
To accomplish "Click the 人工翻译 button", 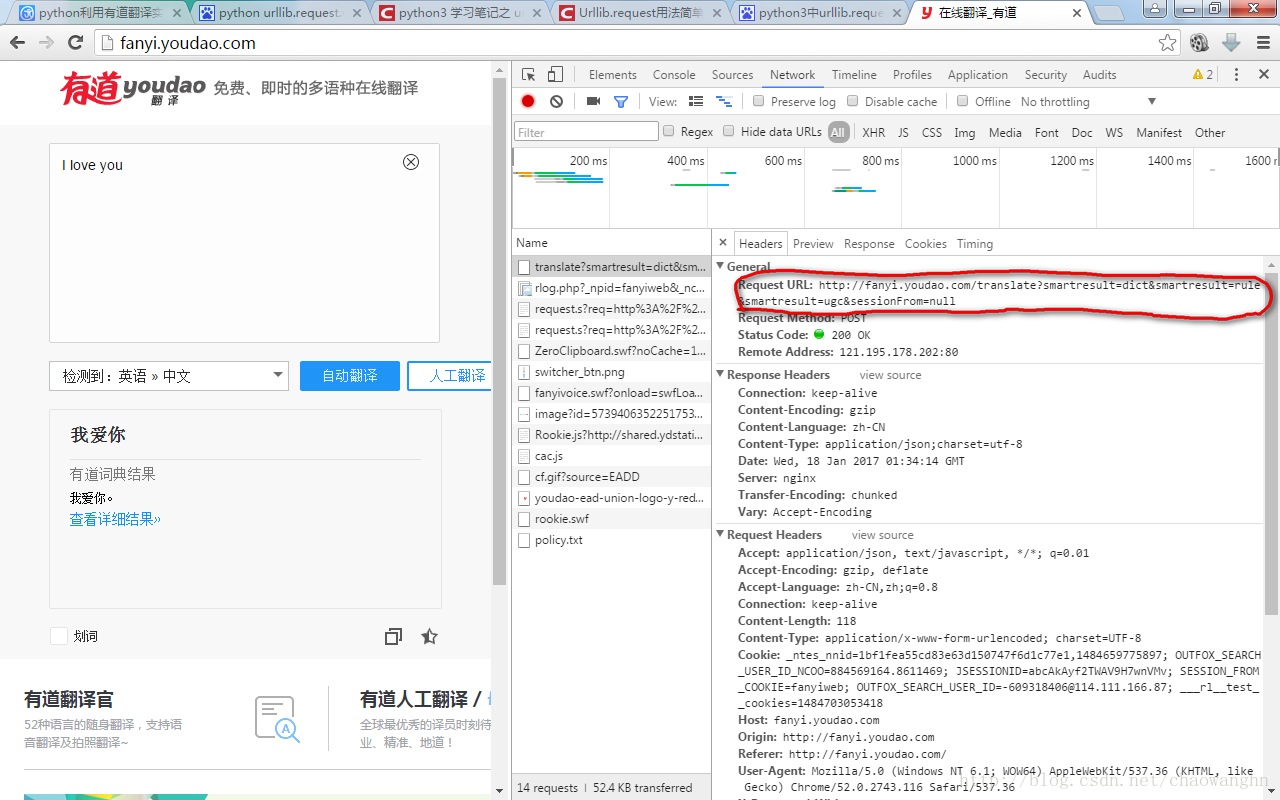I will click(450, 376).
